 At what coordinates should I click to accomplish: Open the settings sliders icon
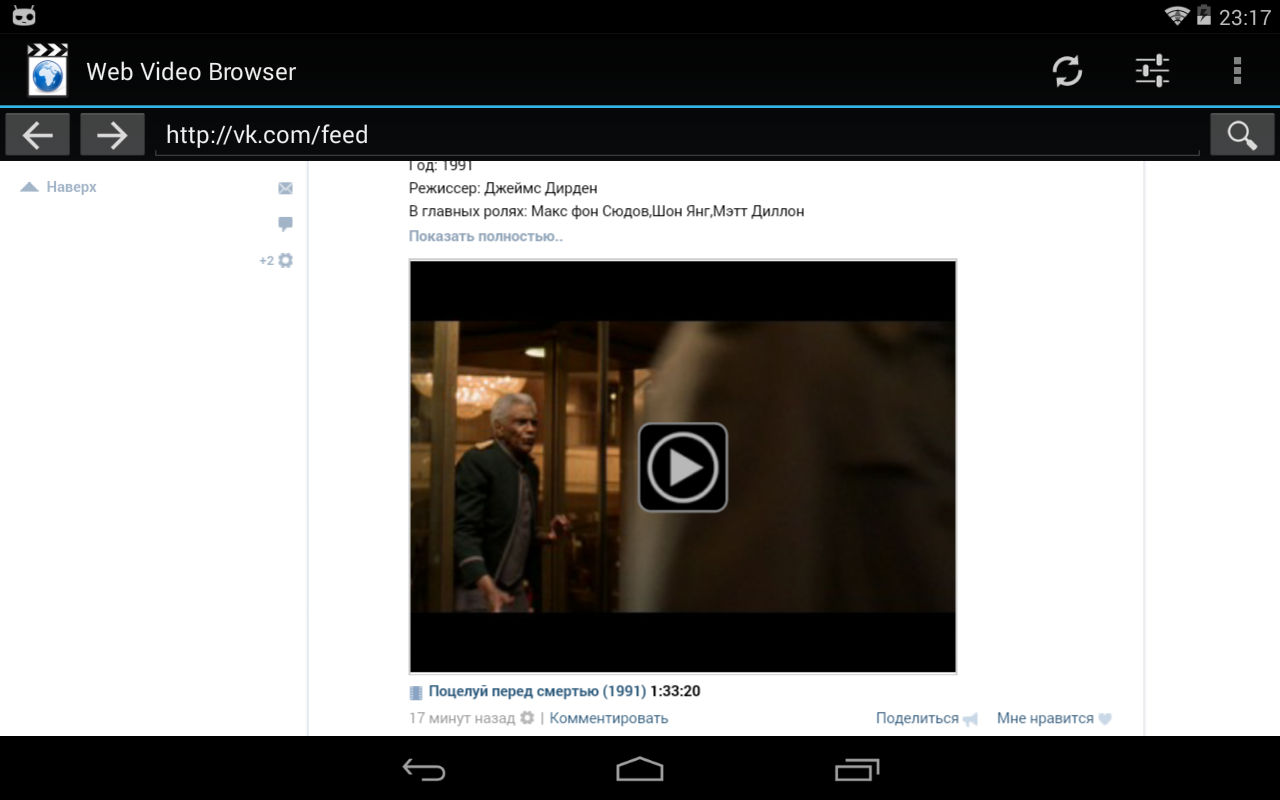1152,71
